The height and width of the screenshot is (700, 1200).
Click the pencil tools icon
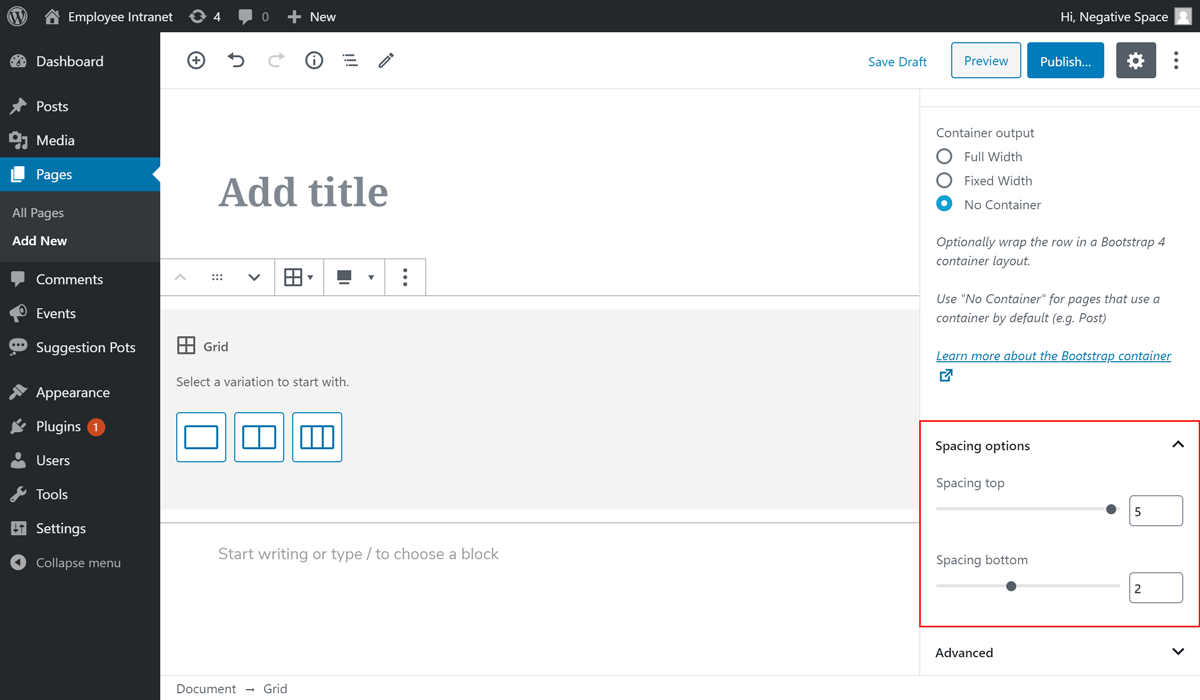click(386, 61)
